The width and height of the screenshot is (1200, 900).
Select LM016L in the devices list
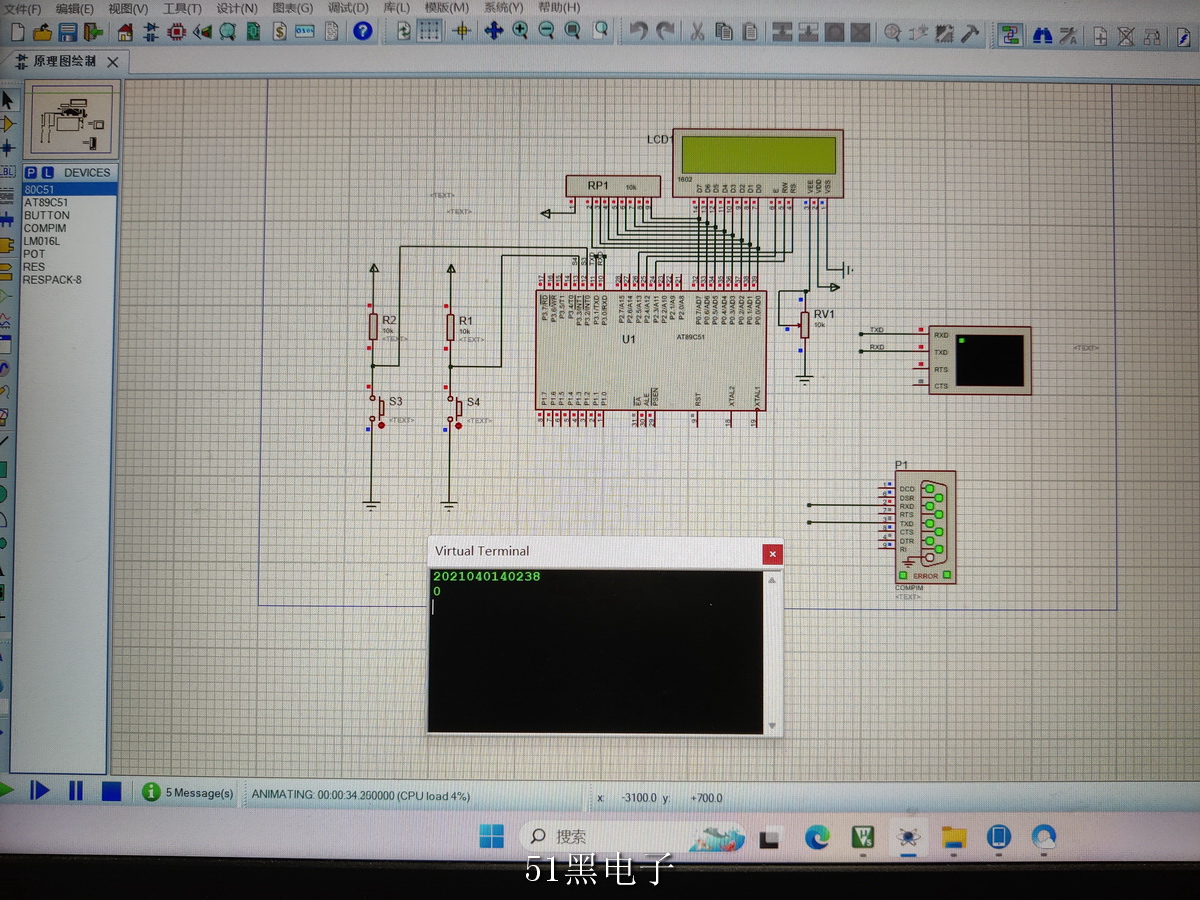click(x=70, y=241)
